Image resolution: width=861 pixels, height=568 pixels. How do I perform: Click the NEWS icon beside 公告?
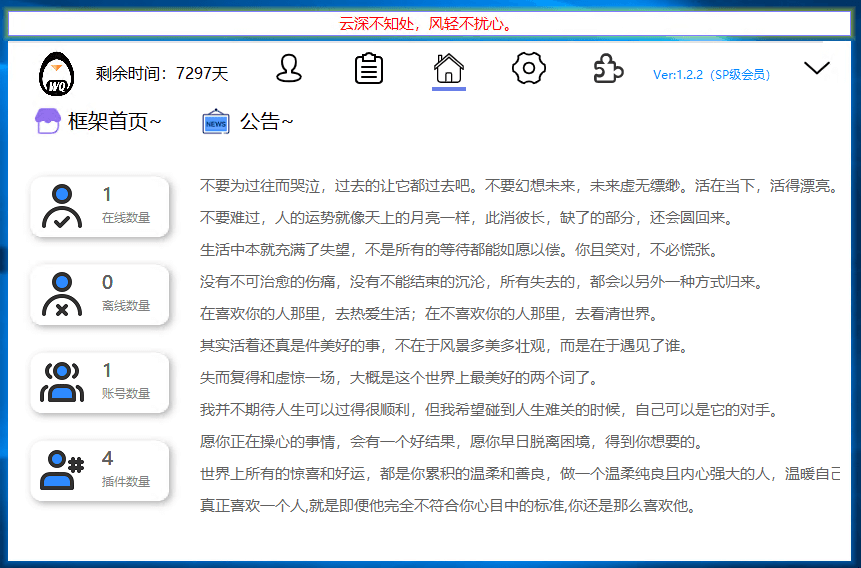point(216,122)
